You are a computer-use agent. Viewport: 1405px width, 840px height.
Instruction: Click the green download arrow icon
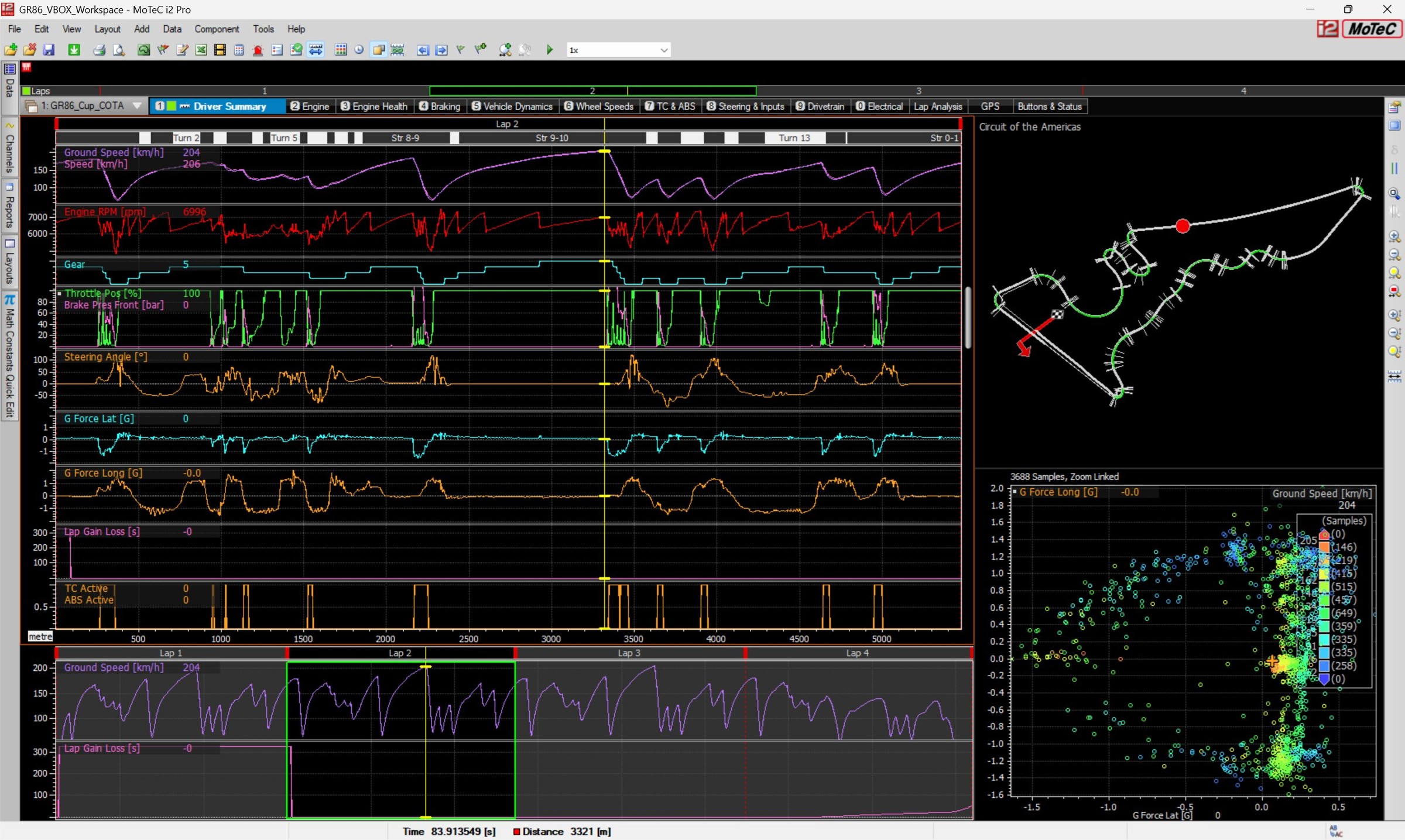point(74,50)
